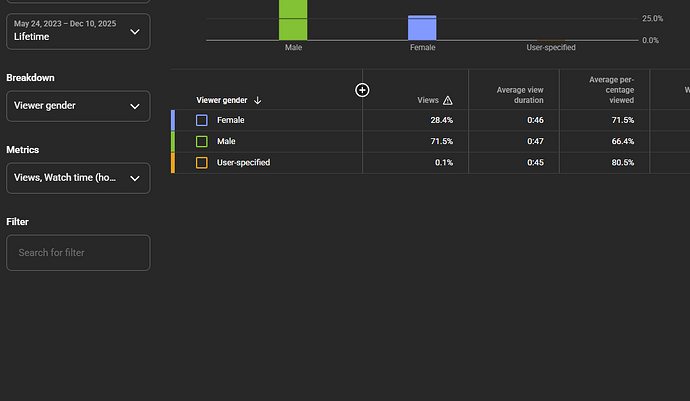The image size is (690, 401).
Task: Click the 28.4% views value for Female
Action: pos(441,120)
